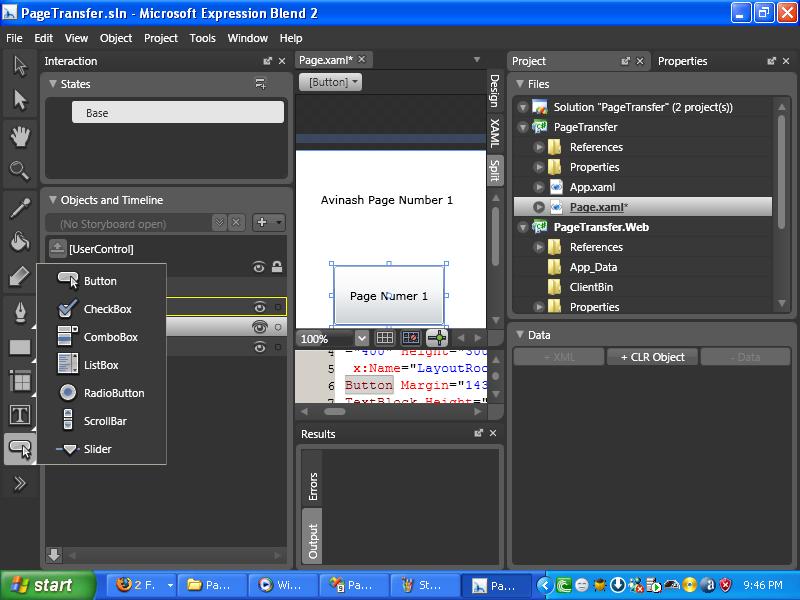Select the Zoom magnifier tool
800x600 pixels.
pos(20,171)
